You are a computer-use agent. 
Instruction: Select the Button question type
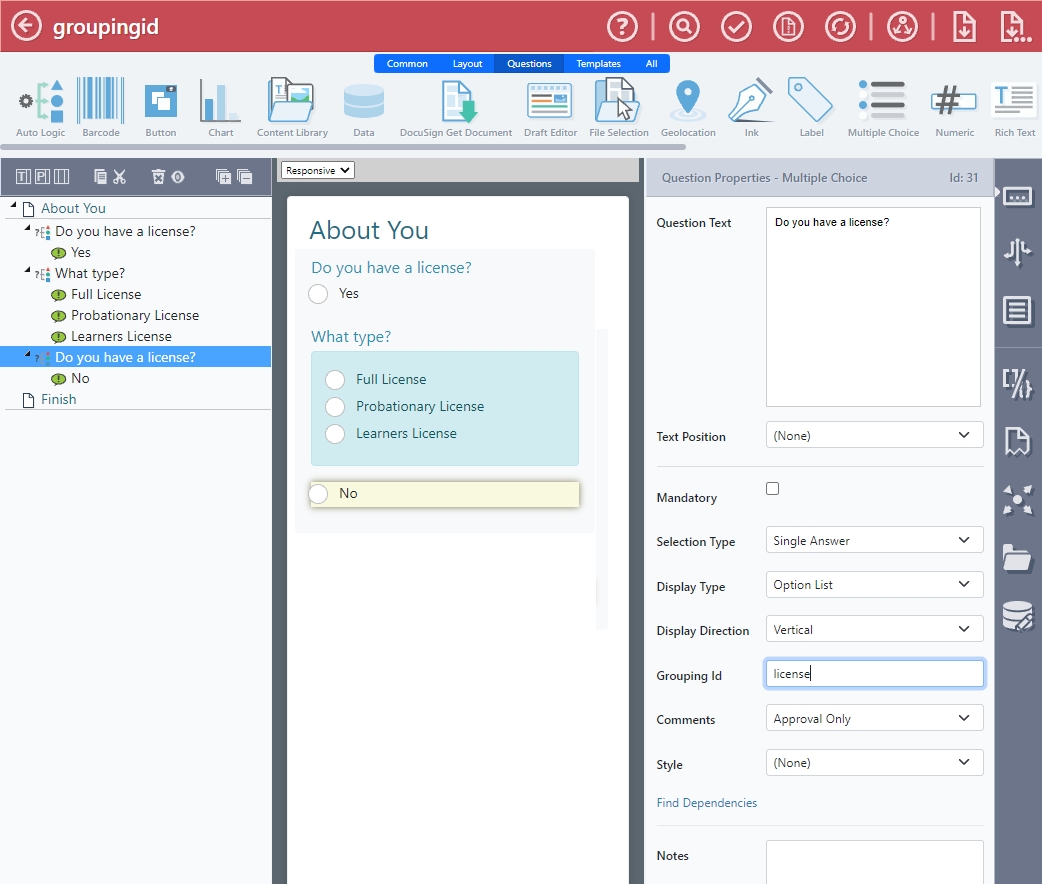(x=161, y=108)
